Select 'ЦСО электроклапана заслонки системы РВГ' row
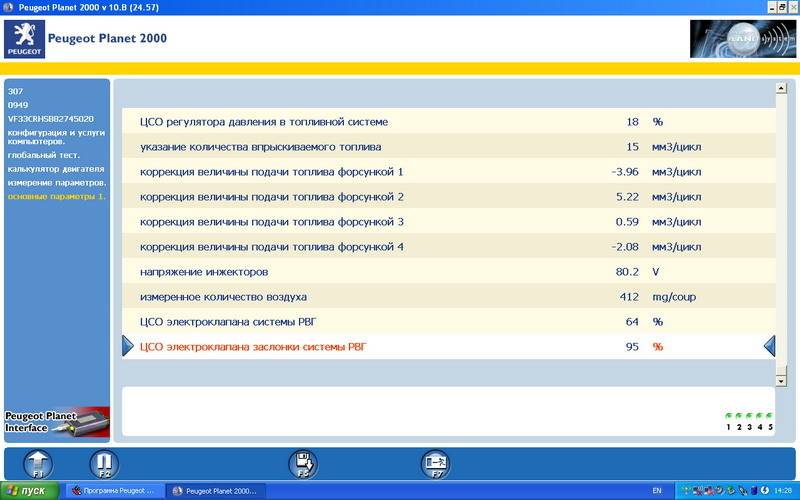Image resolution: width=800 pixels, height=500 pixels. pyautogui.click(x=253, y=347)
